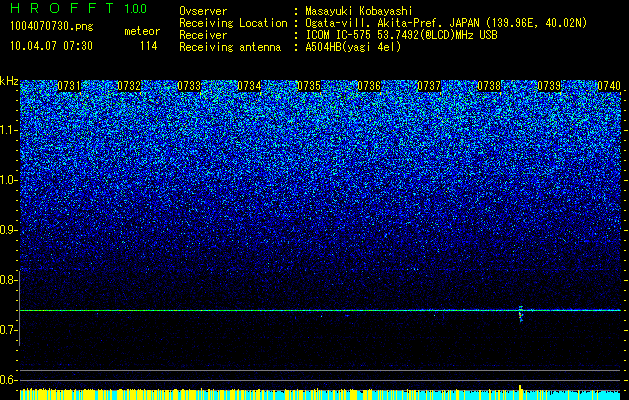Click the 0739 time marker
The image size is (629, 400).
pos(549,86)
